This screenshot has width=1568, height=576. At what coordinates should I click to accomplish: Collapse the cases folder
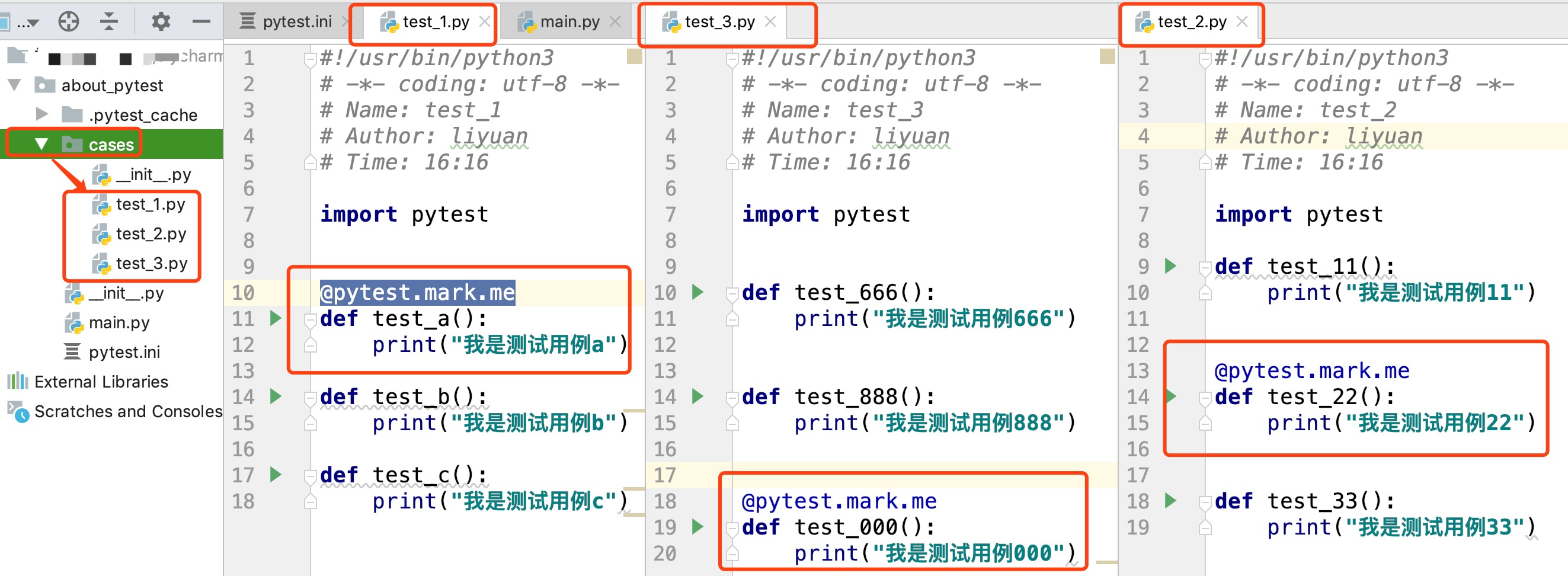(x=41, y=145)
